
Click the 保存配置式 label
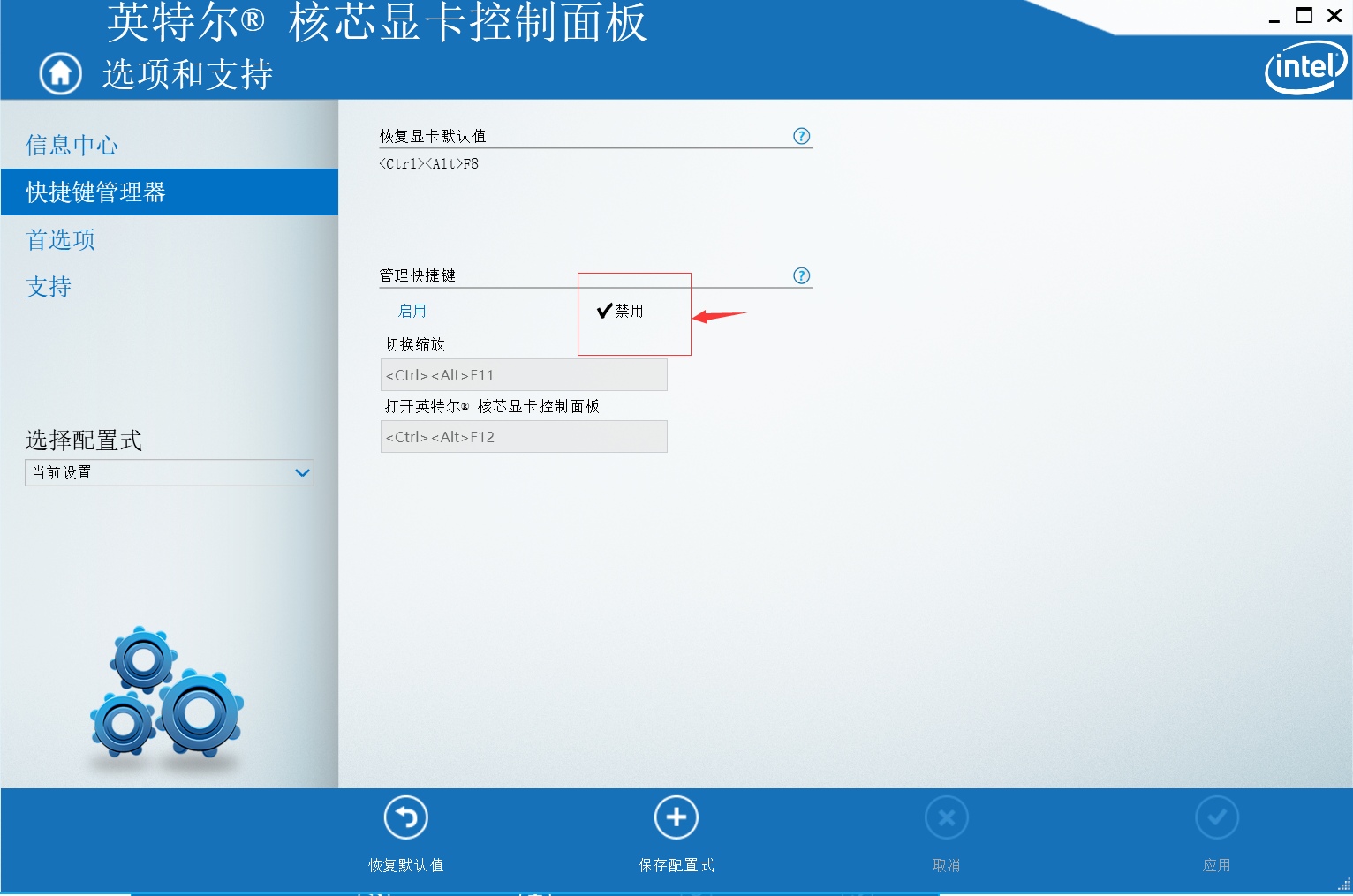(676, 866)
